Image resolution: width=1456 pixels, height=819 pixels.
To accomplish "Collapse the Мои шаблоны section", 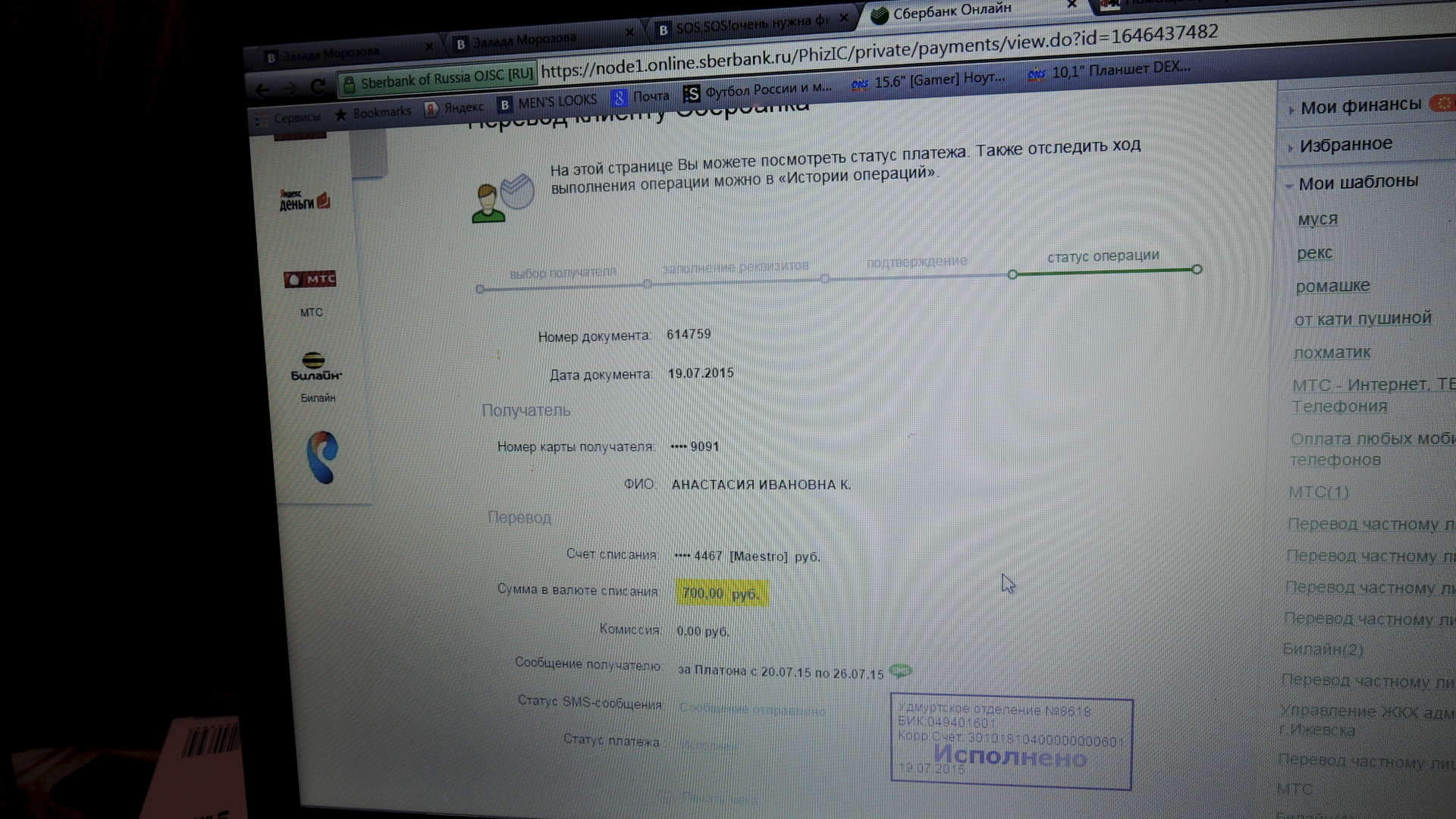I will coord(1357,182).
